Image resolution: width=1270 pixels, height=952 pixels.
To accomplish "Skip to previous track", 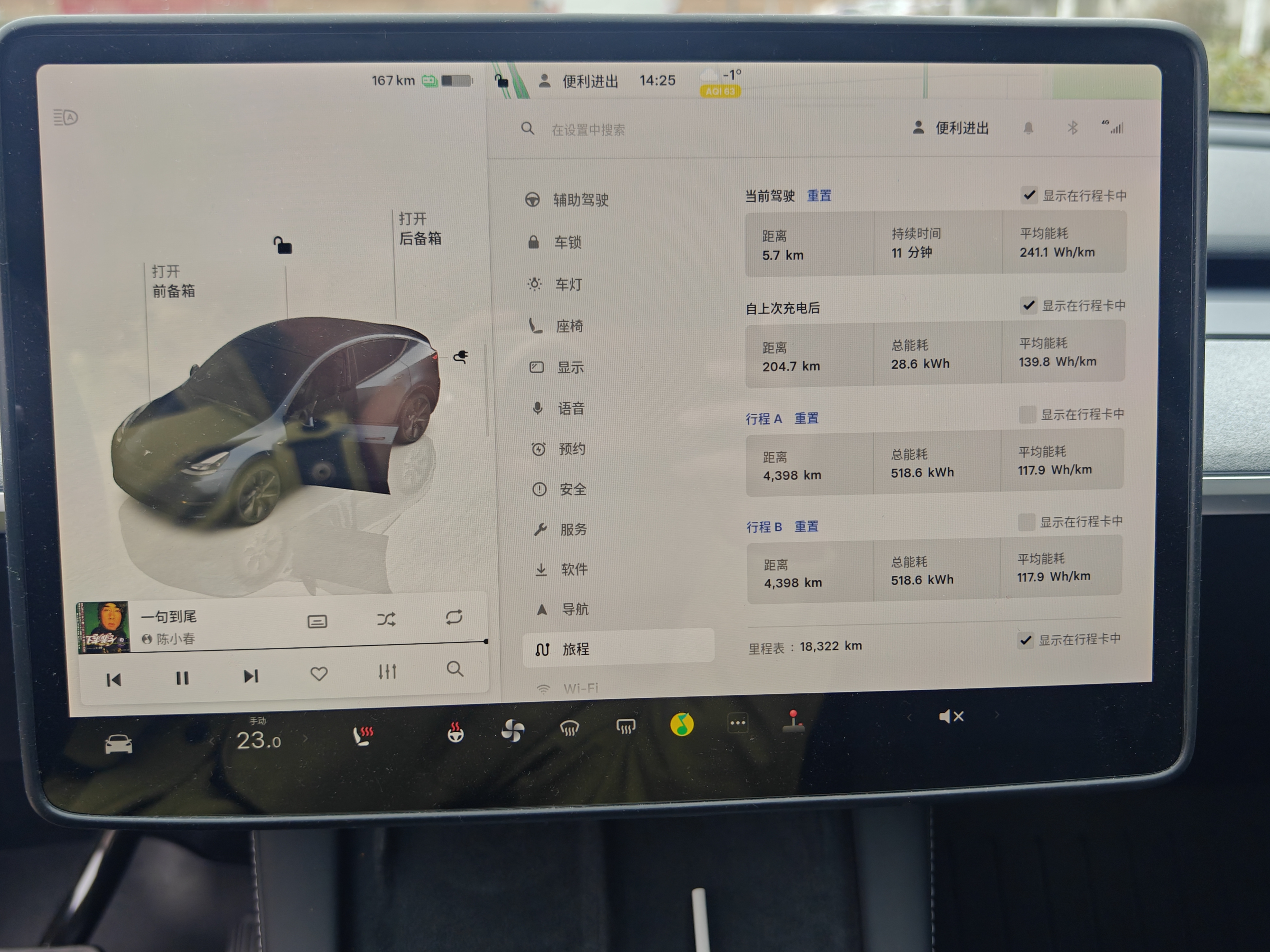I will 114,680.
